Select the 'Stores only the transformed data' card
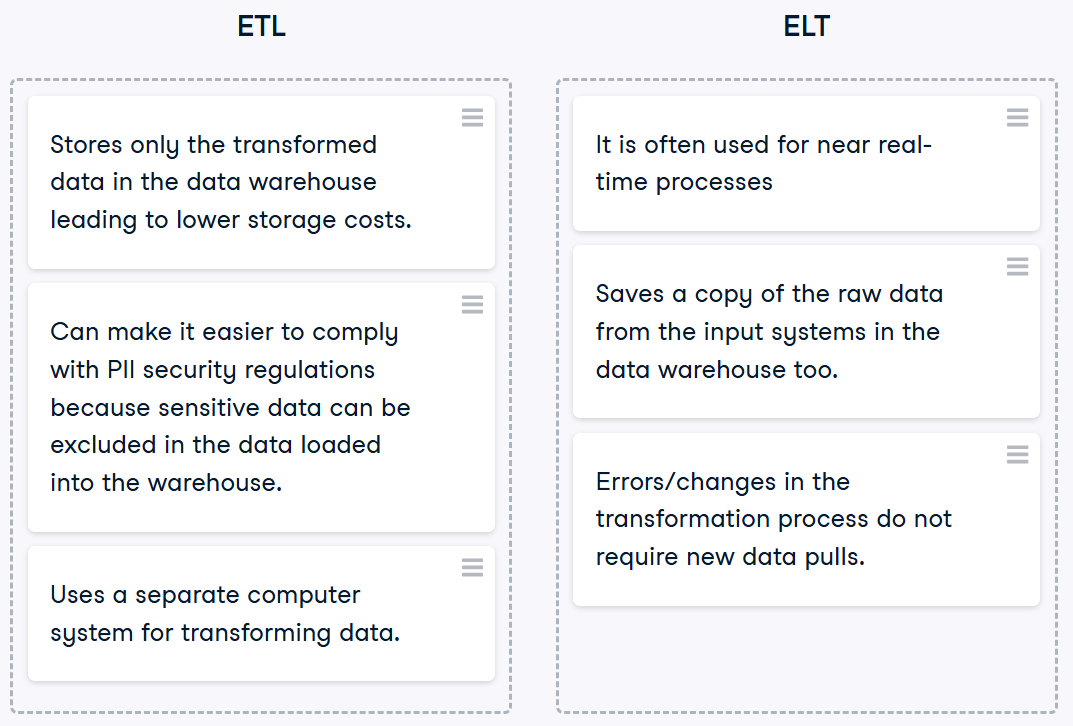Screen dimensions: 1073x726 [261, 183]
